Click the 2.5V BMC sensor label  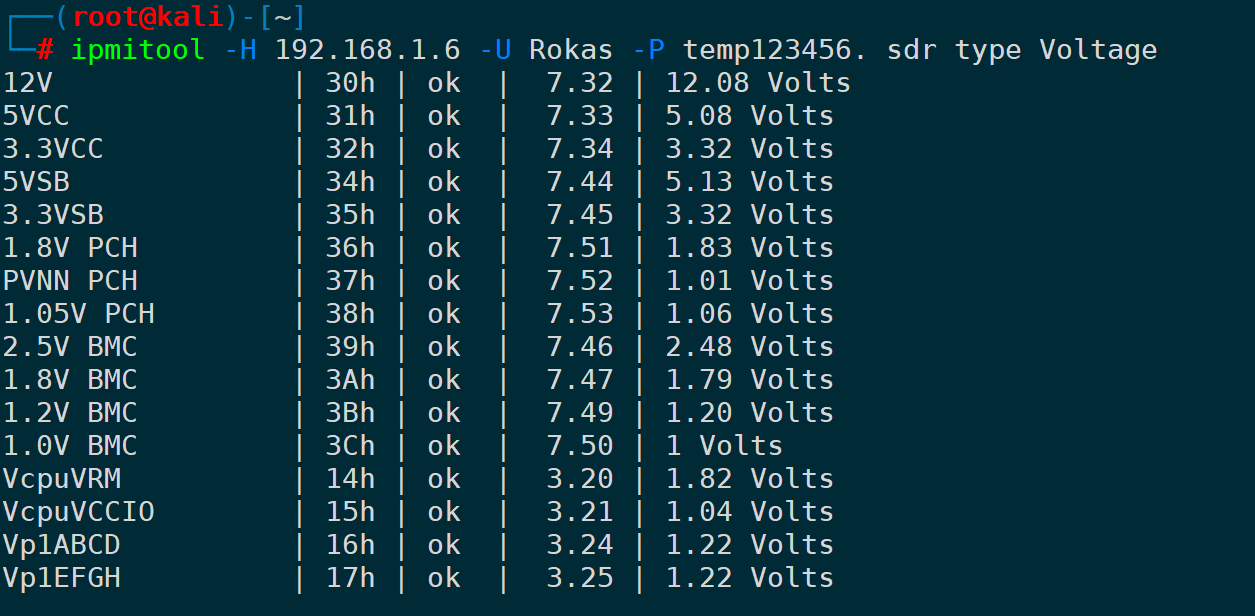click(70, 347)
